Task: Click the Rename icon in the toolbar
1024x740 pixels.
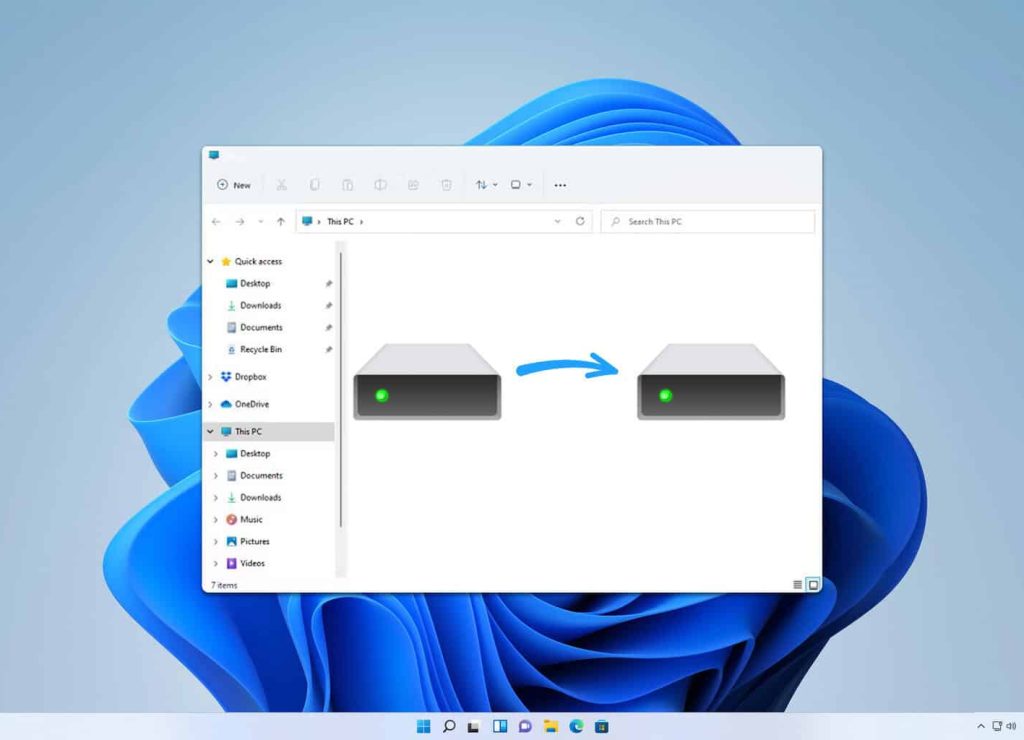Action: 380,185
